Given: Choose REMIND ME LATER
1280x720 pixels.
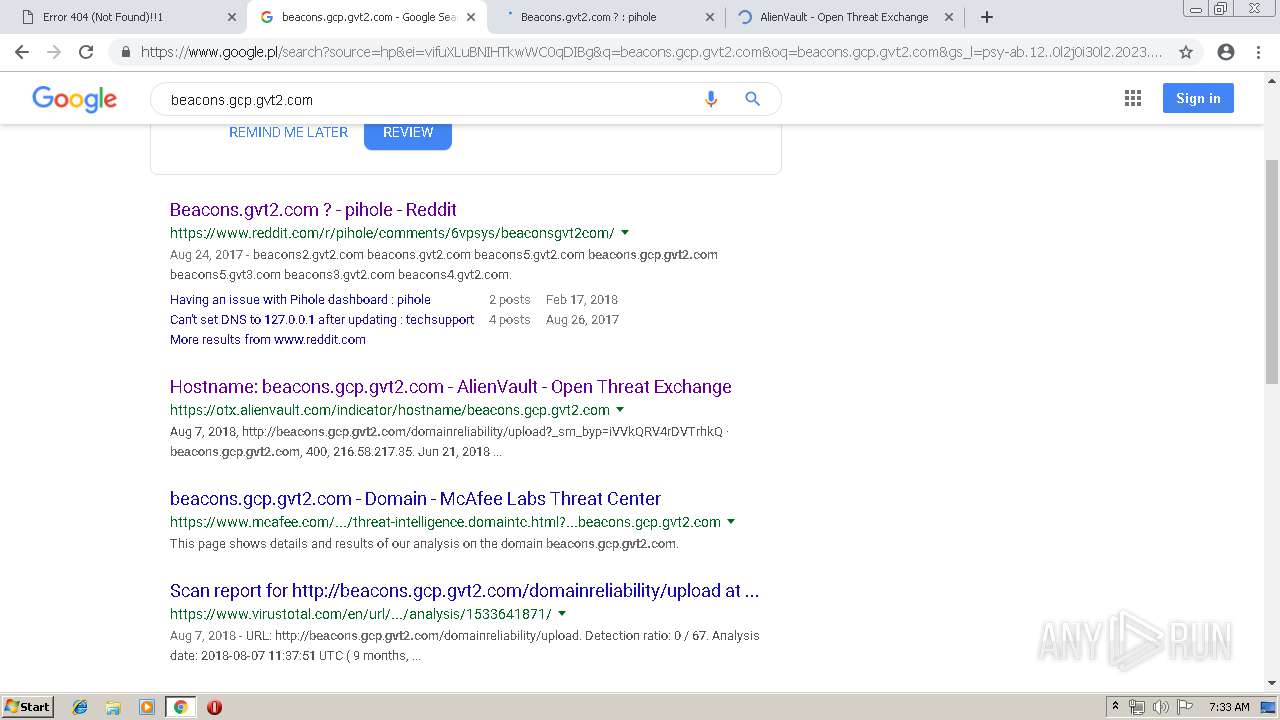Looking at the screenshot, I should tap(288, 132).
